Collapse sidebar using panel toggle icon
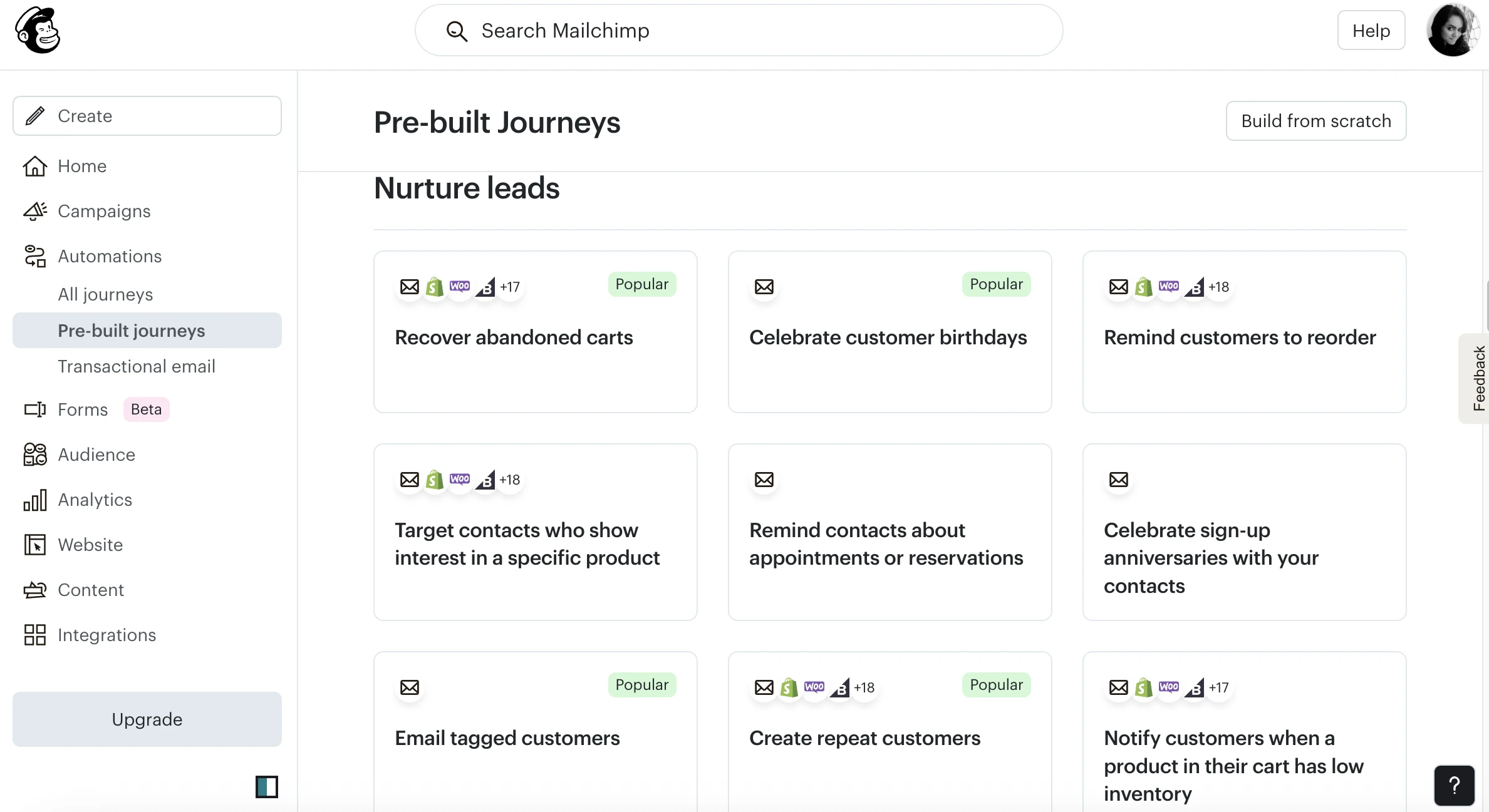Image resolution: width=1489 pixels, height=812 pixels. [266, 786]
